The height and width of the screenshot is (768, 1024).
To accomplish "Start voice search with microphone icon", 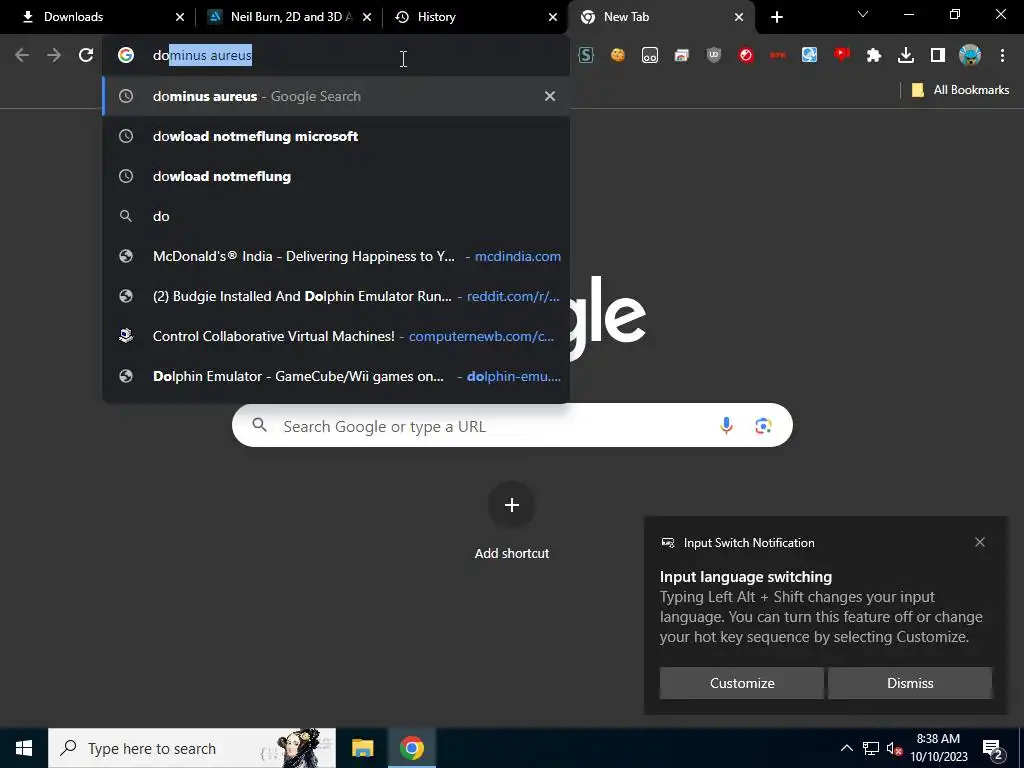I will click(726, 426).
